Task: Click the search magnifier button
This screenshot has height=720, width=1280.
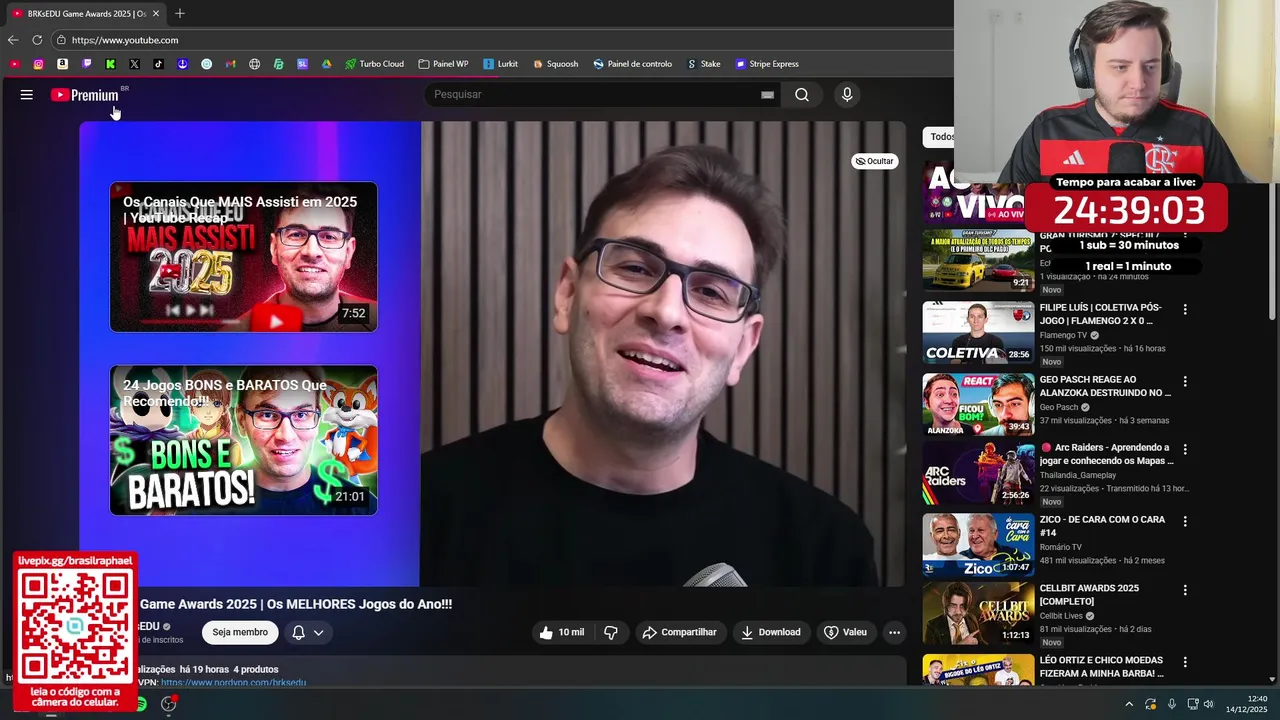Action: (x=802, y=95)
